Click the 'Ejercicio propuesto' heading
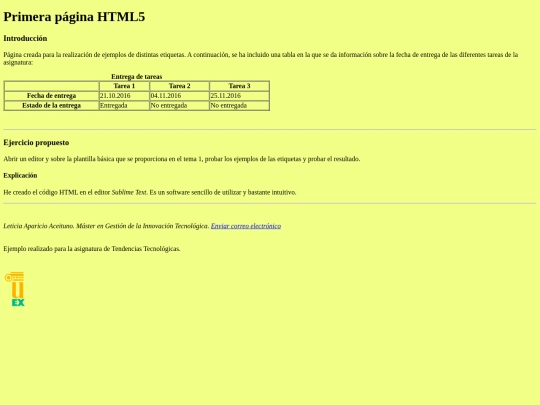The image size is (540, 405). pos(36,143)
